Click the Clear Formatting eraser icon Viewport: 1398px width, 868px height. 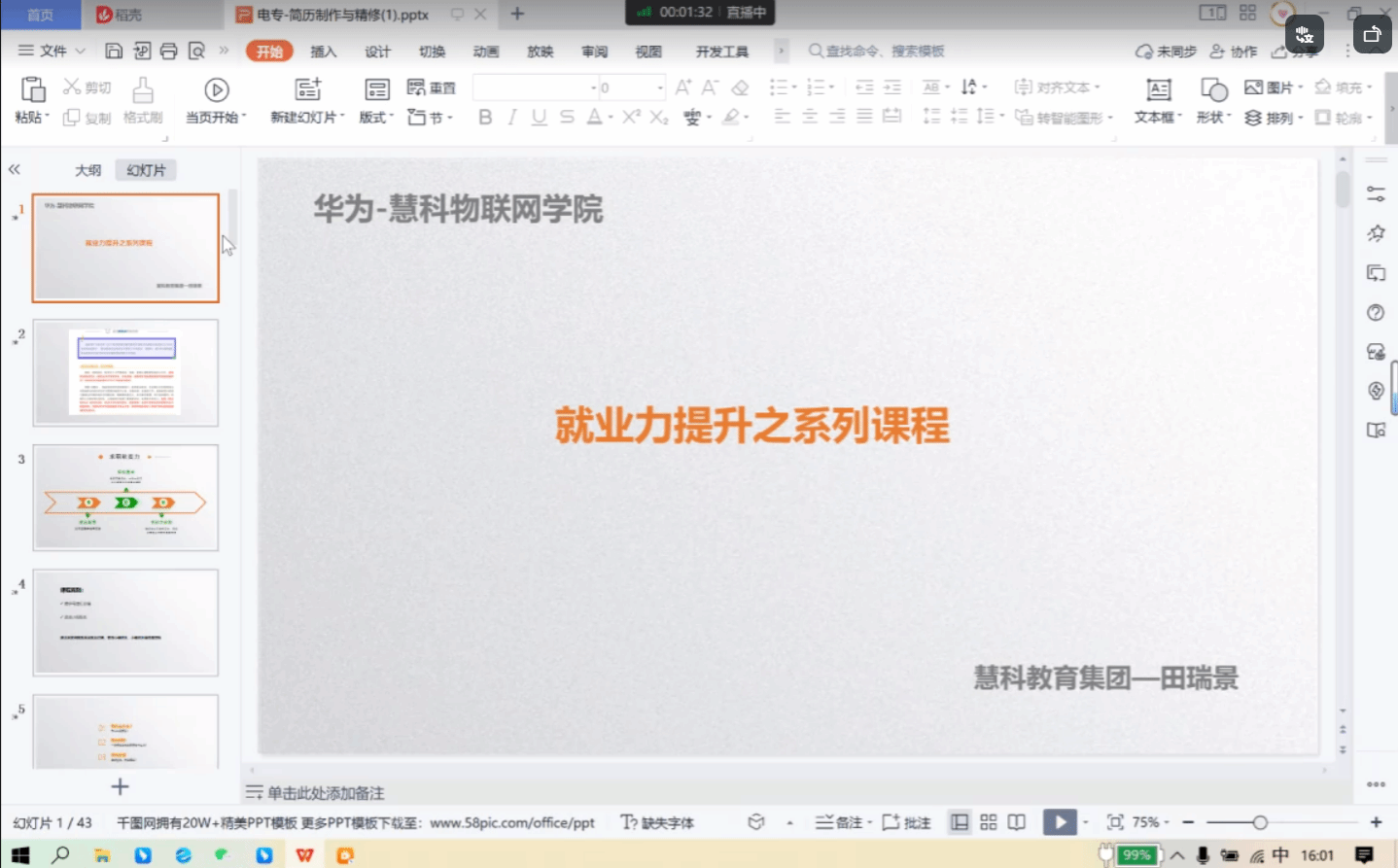740,87
